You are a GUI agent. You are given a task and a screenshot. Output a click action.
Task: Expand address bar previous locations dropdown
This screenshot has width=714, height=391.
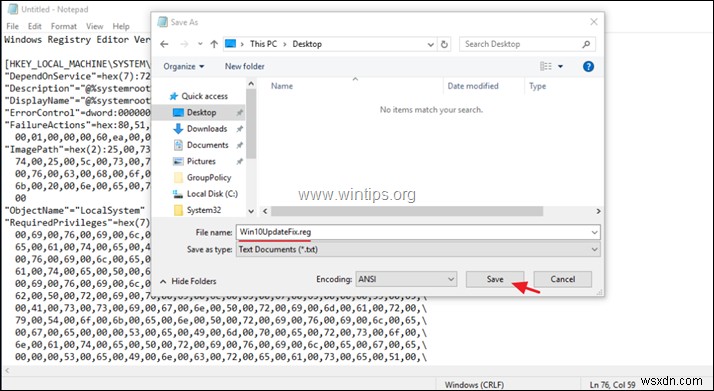(430, 45)
